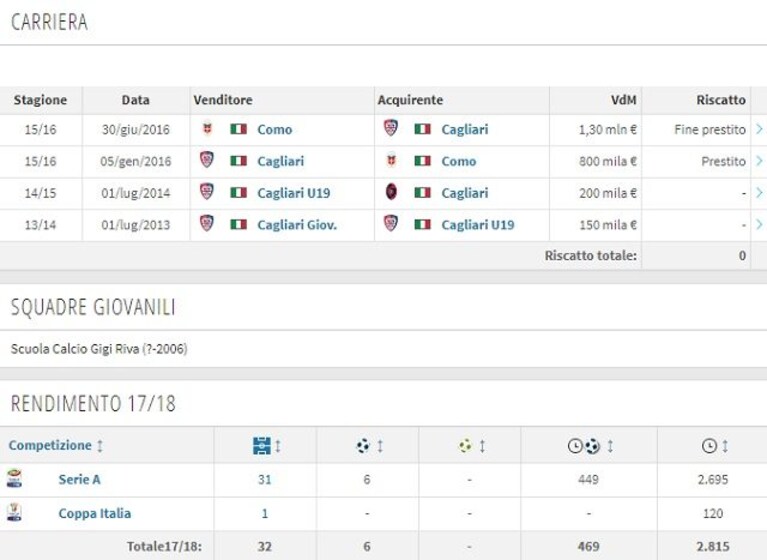Click the 31 Serie A appearances number
The height and width of the screenshot is (560, 767).
click(265, 479)
